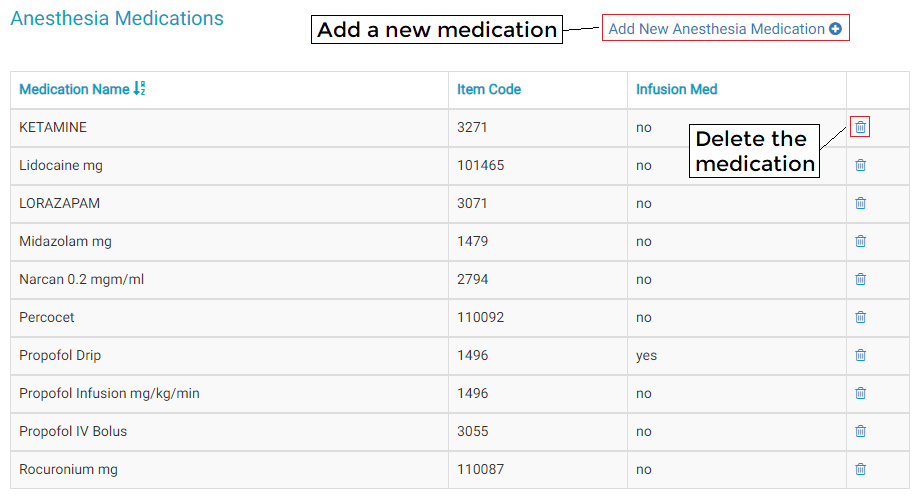Image resolution: width=918 pixels, height=496 pixels.
Task: Click trash icon for Lidocaine mg
Action: (x=860, y=165)
